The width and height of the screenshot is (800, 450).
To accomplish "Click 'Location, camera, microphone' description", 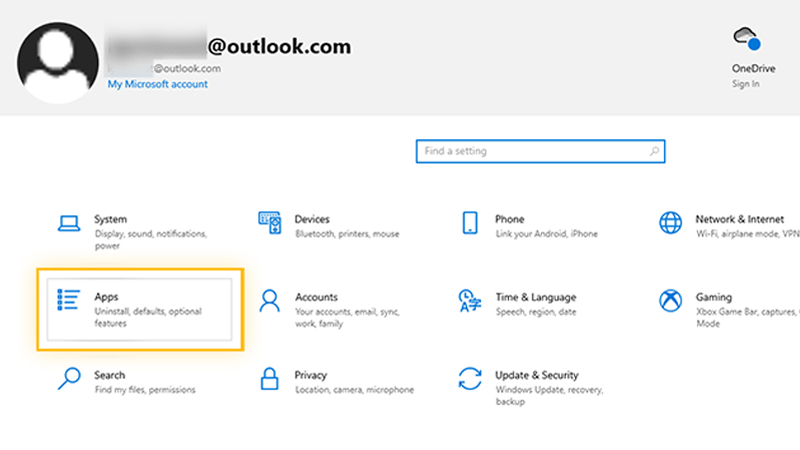I will 354,390.
